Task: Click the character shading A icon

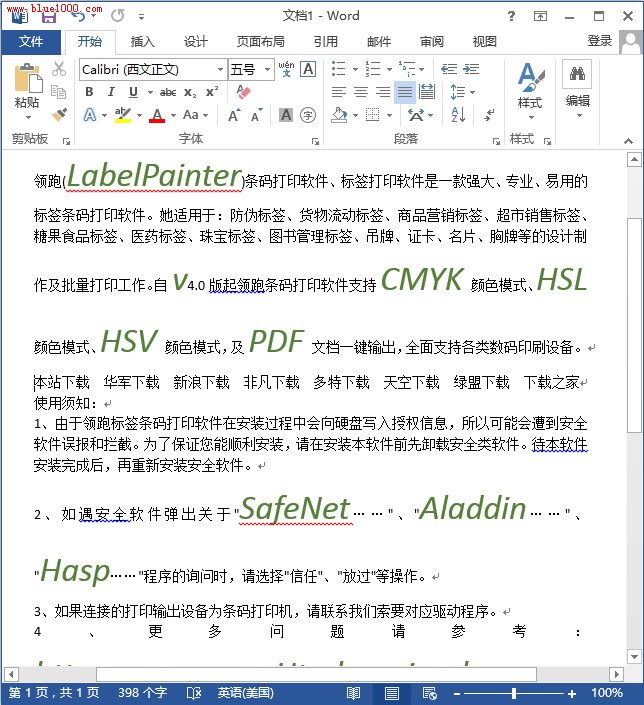Action: point(286,115)
